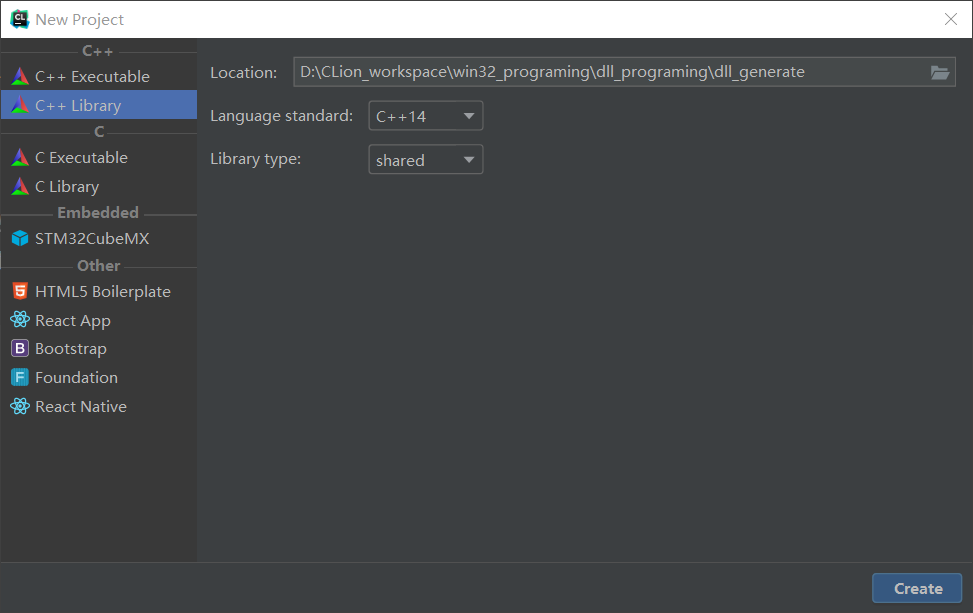This screenshot has width=973, height=613.
Task: Select the React App atom icon
Action: 19,320
